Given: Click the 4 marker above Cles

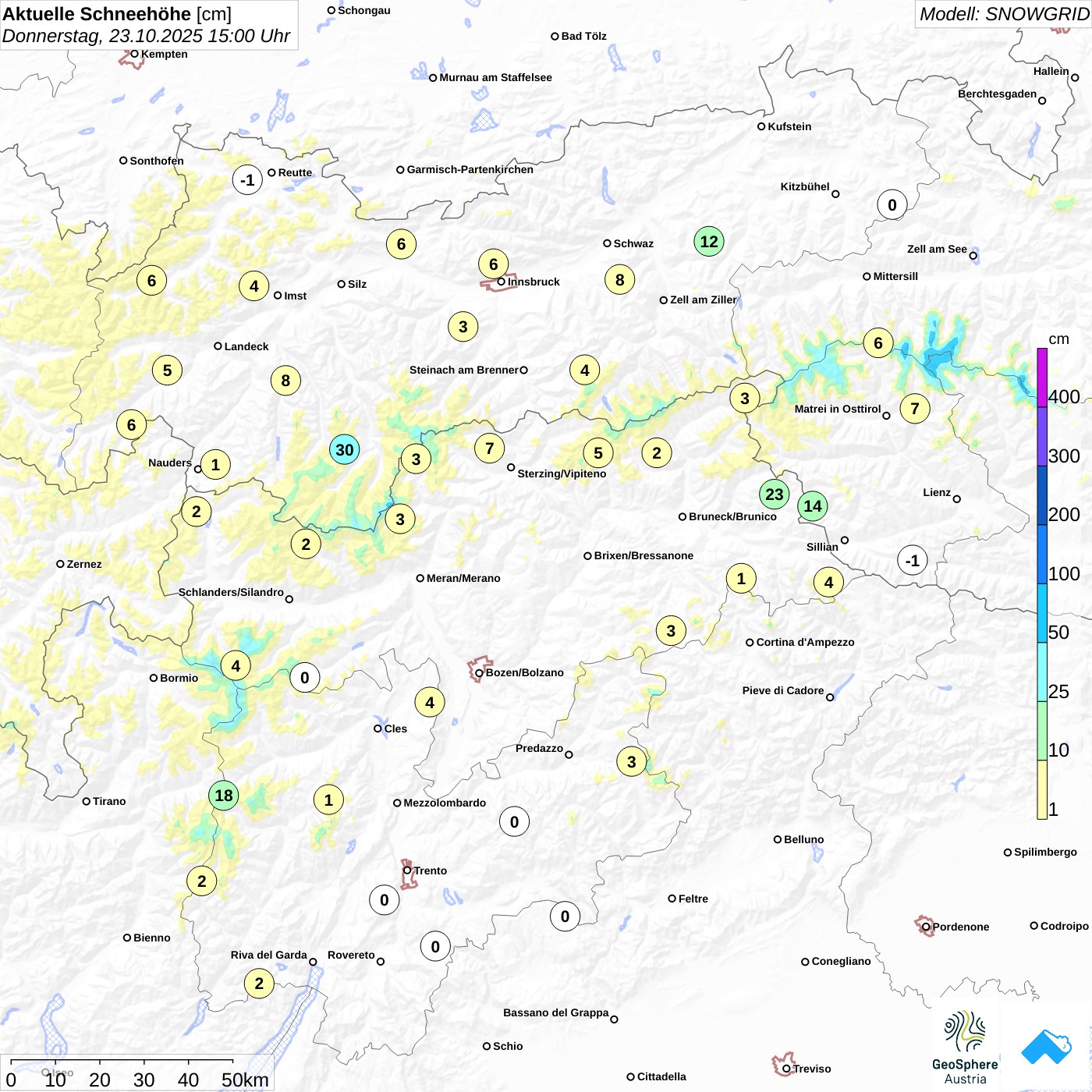Looking at the screenshot, I should (x=430, y=702).
